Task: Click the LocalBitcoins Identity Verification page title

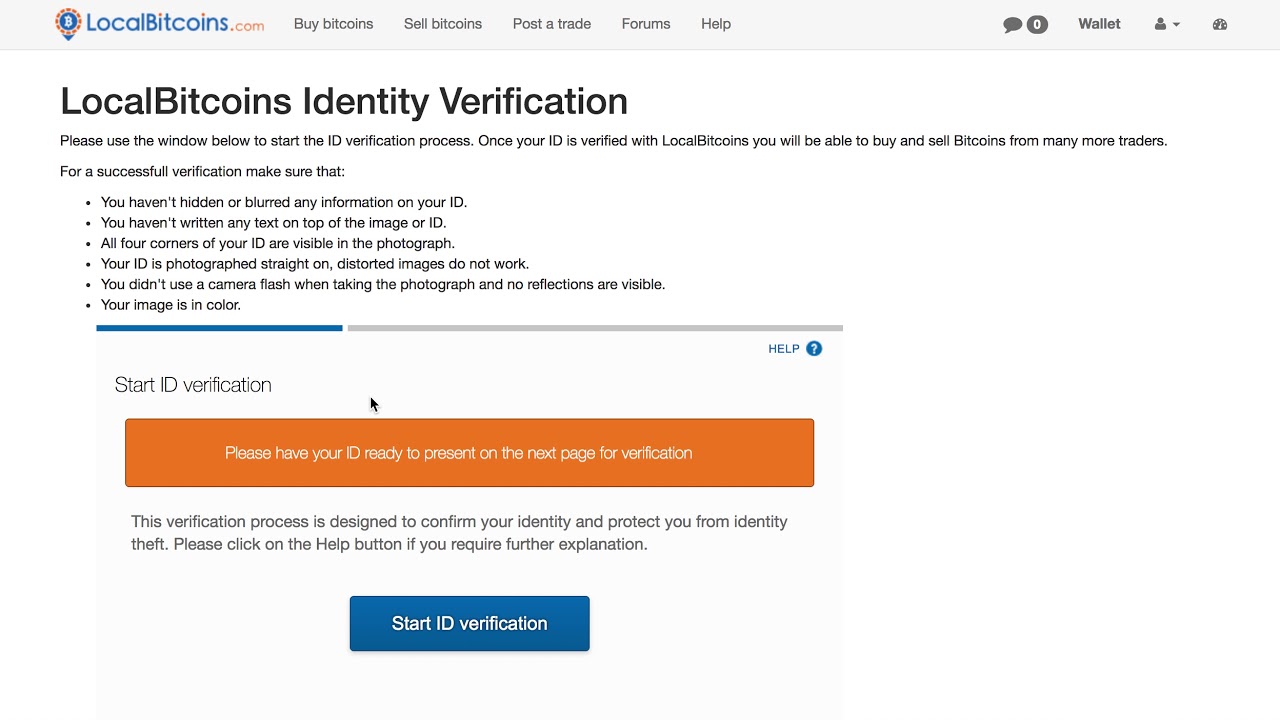Action: pos(344,101)
